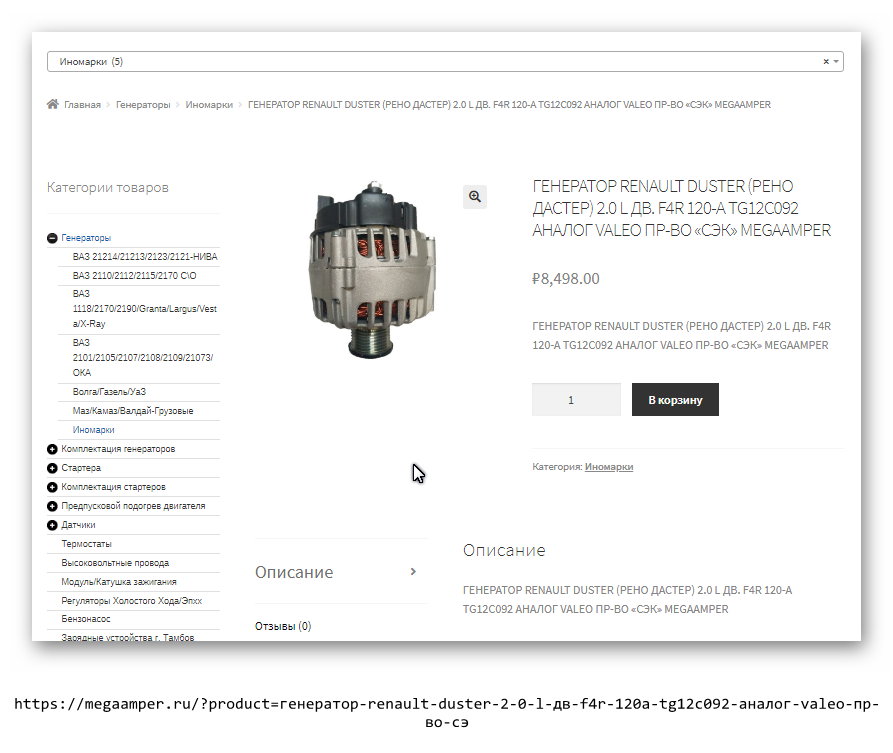This screenshot has width=893, height=753.
Task: Open Бензонасос category
Action: tap(85, 619)
